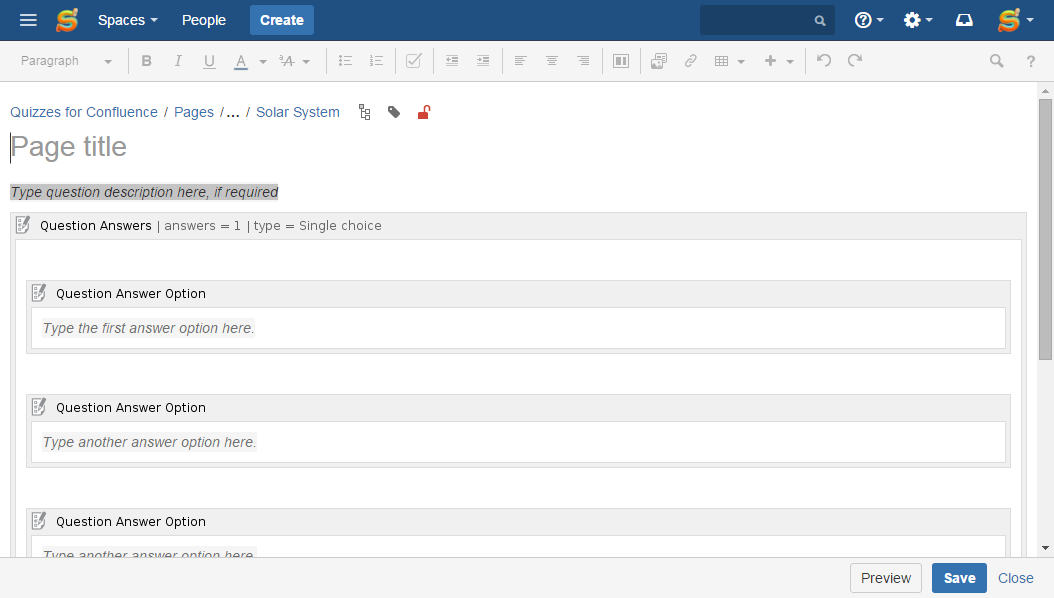This screenshot has height=598, width=1054.
Task: Toggle bold formatting
Action: (x=146, y=61)
